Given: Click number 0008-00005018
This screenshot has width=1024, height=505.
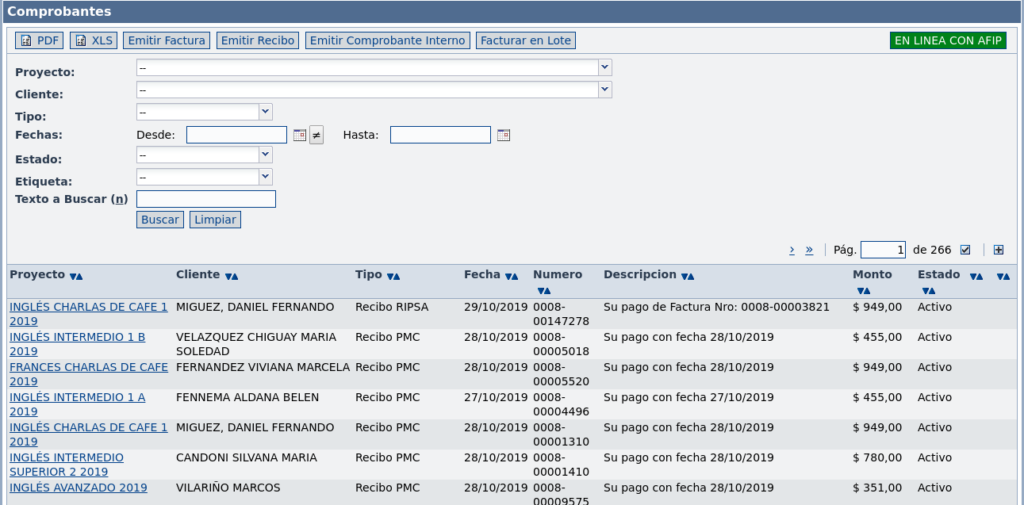Looking at the screenshot, I should (561, 344).
